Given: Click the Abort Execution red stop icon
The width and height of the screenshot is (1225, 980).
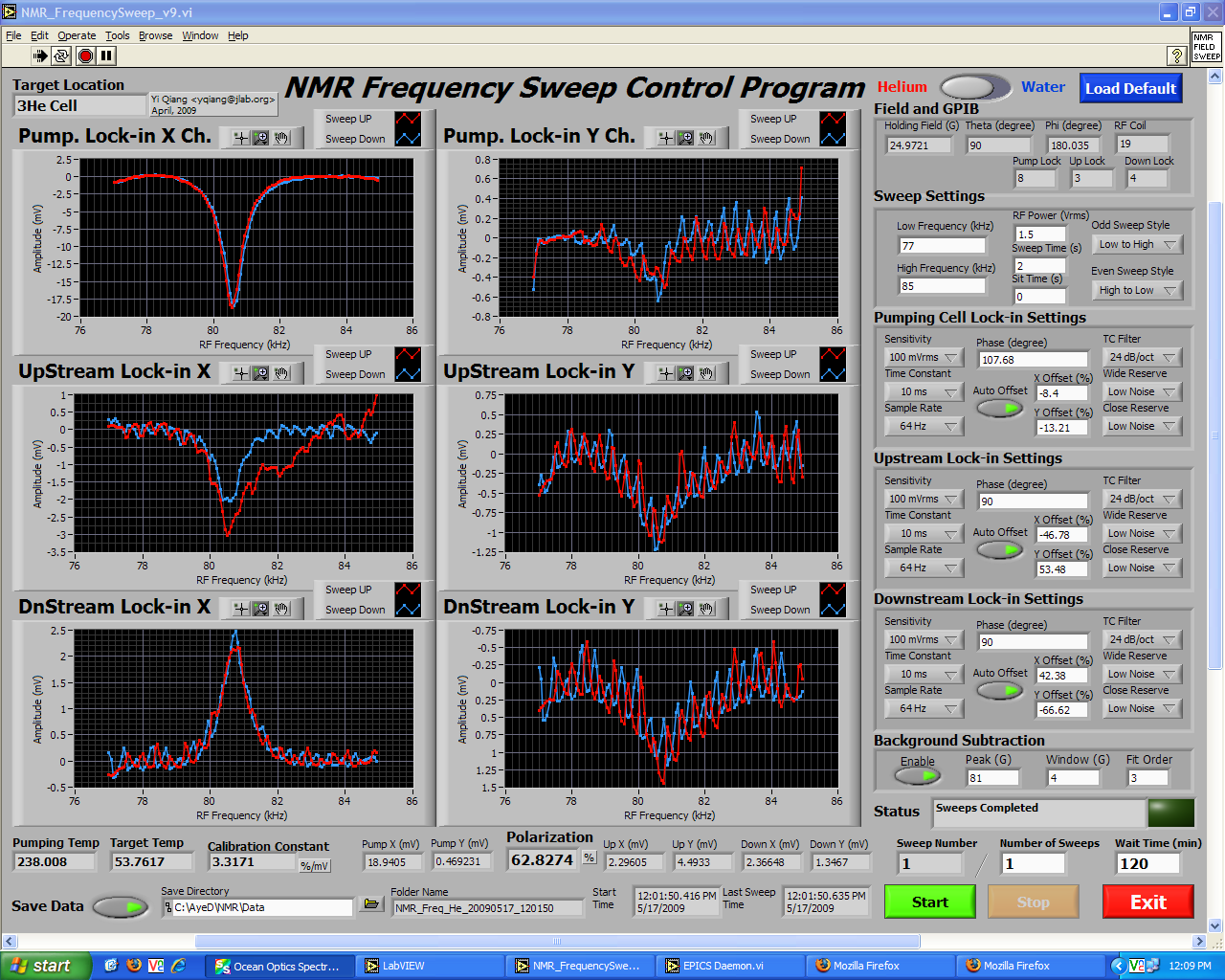Looking at the screenshot, I should (x=85, y=56).
